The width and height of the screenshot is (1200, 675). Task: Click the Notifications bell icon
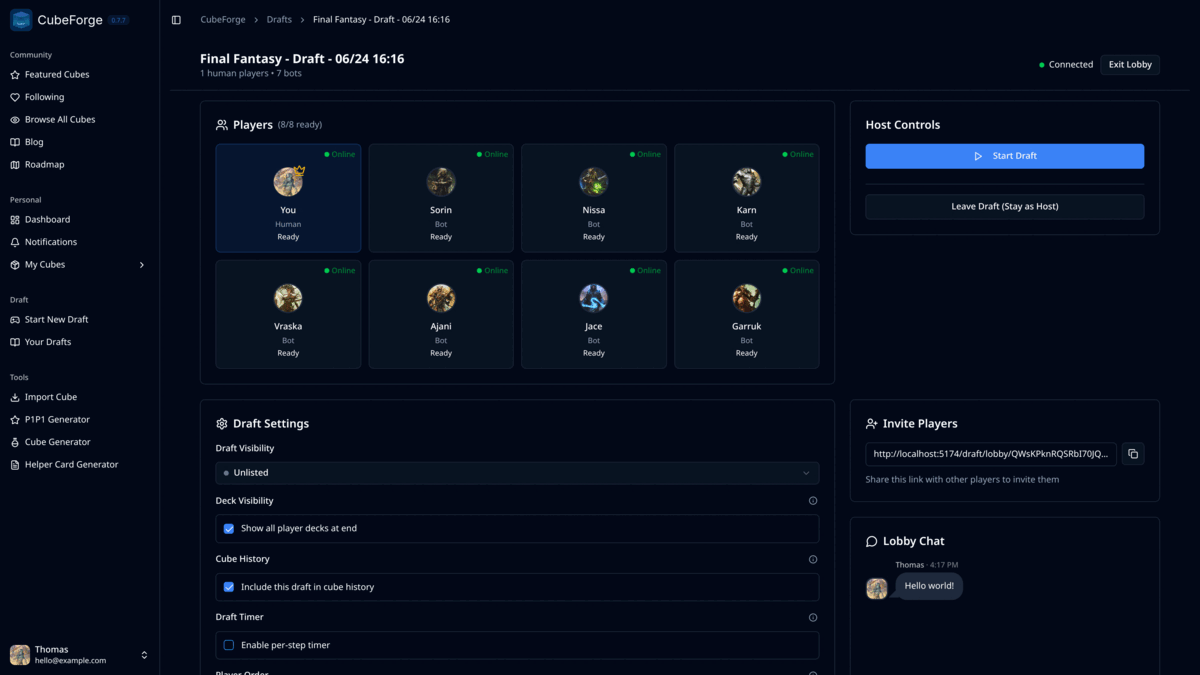tap(15, 242)
